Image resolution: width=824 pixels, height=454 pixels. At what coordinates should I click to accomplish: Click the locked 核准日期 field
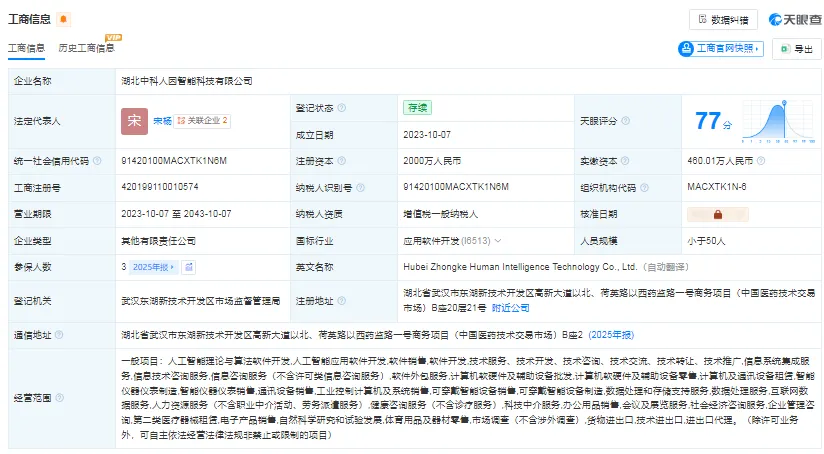[x=717, y=214]
